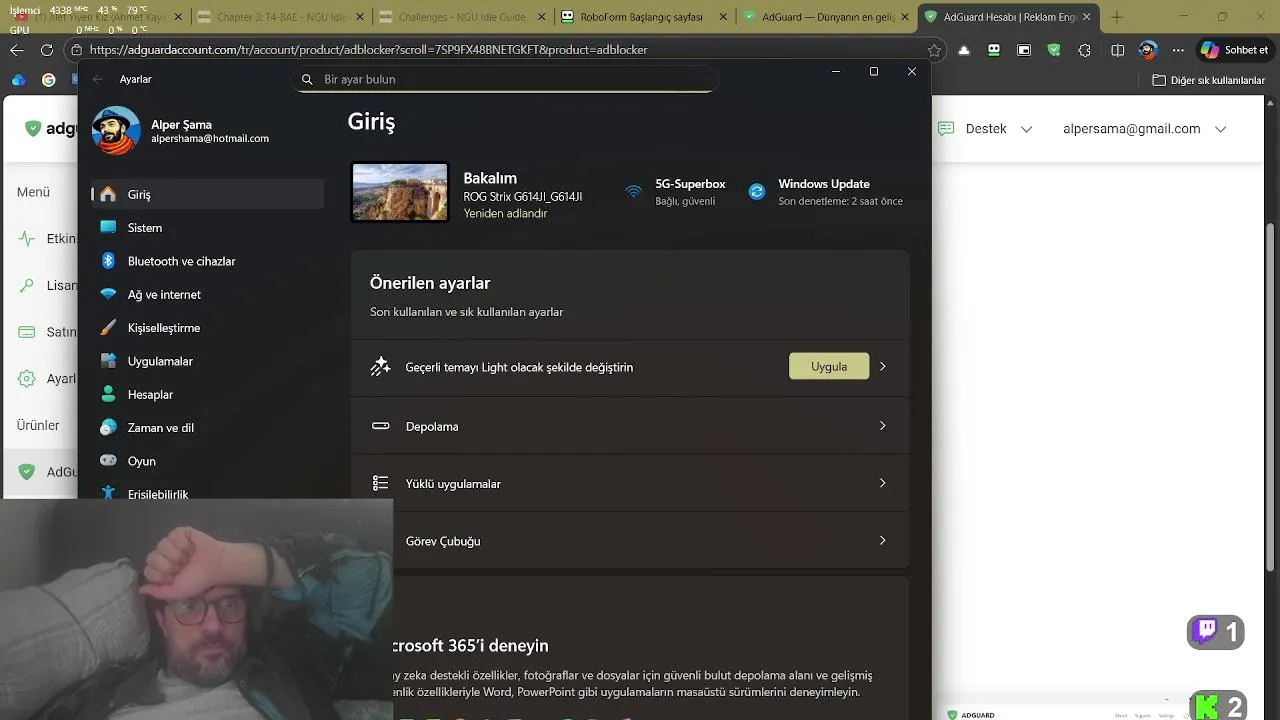
Task: Click the theme sparkle icon
Action: pos(380,367)
